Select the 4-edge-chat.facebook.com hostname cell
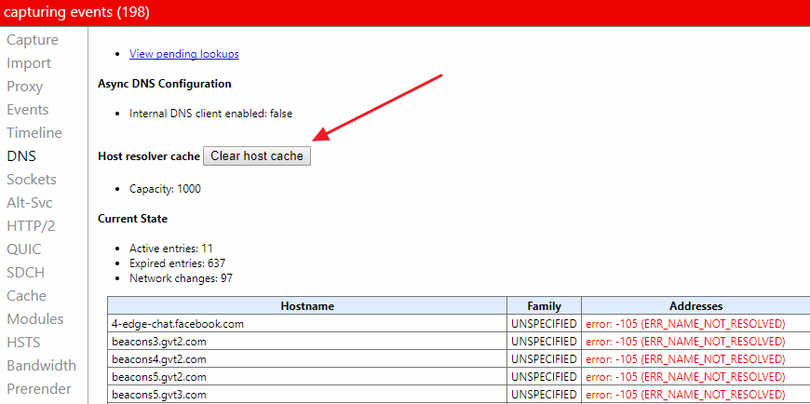 coord(178,324)
